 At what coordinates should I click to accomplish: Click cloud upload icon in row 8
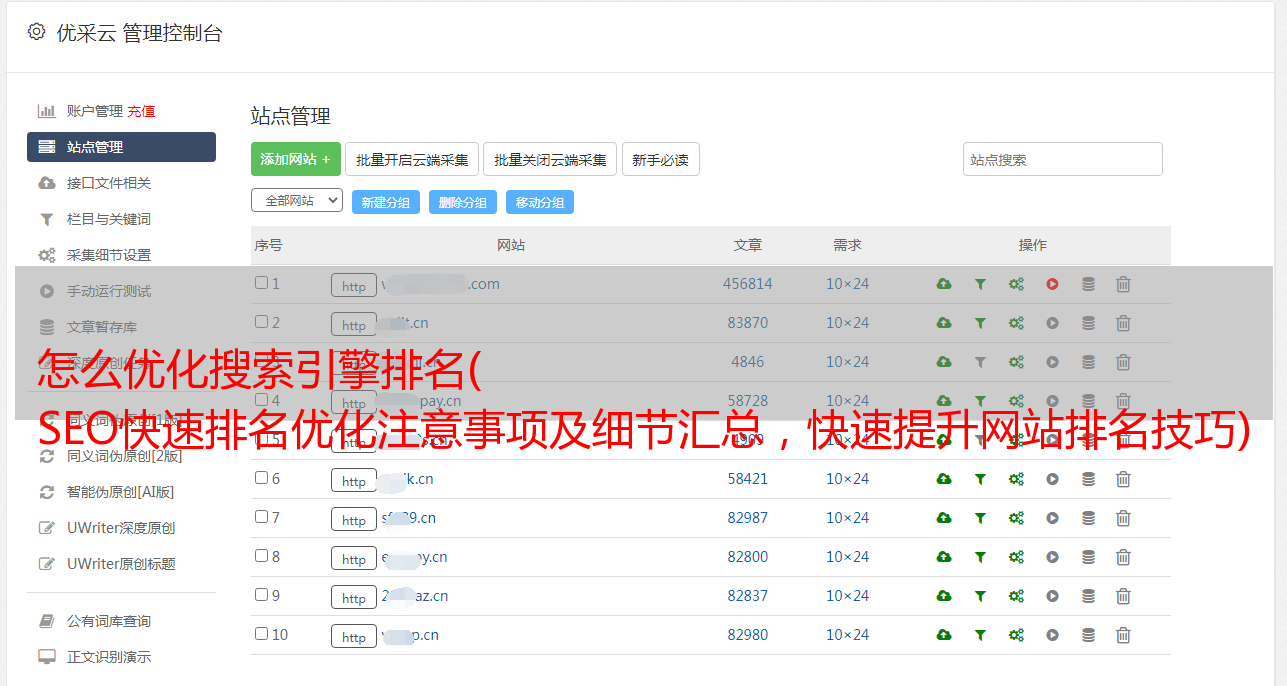point(944,557)
